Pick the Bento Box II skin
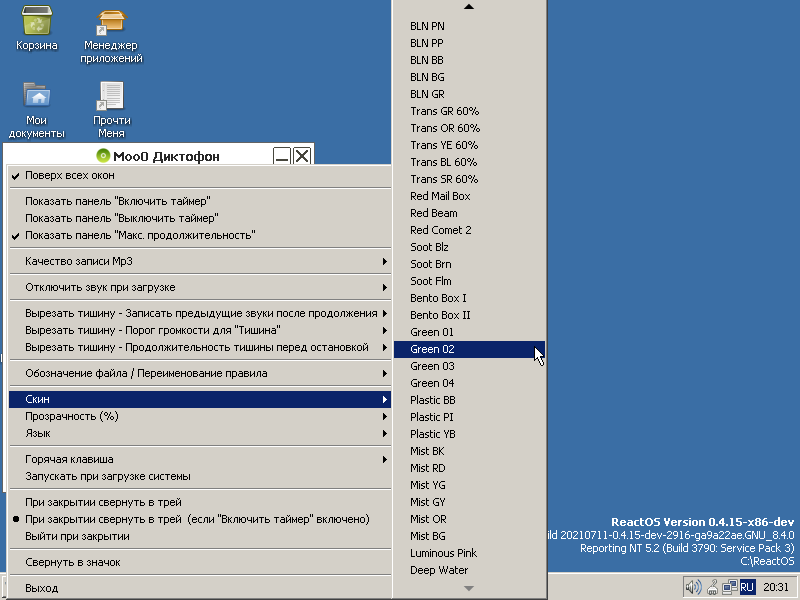800x600 pixels. click(469, 315)
